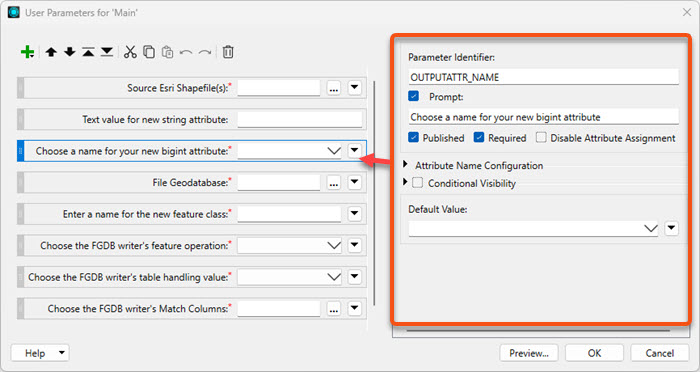Viewport: 700px width, 372px height.
Task: Open table handling row options arrow menu
Action: click(354, 276)
